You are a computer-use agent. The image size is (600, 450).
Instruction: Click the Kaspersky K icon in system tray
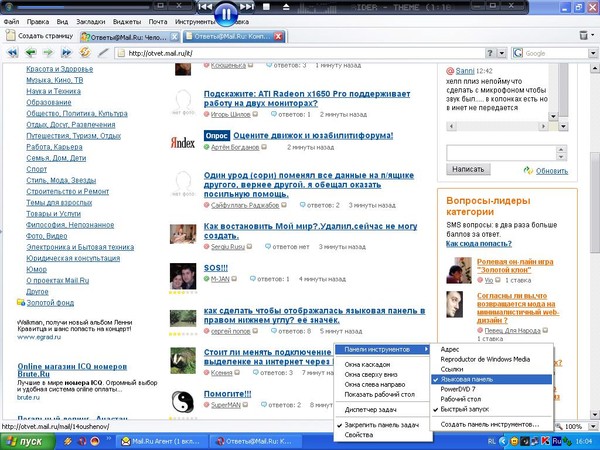tap(545, 441)
